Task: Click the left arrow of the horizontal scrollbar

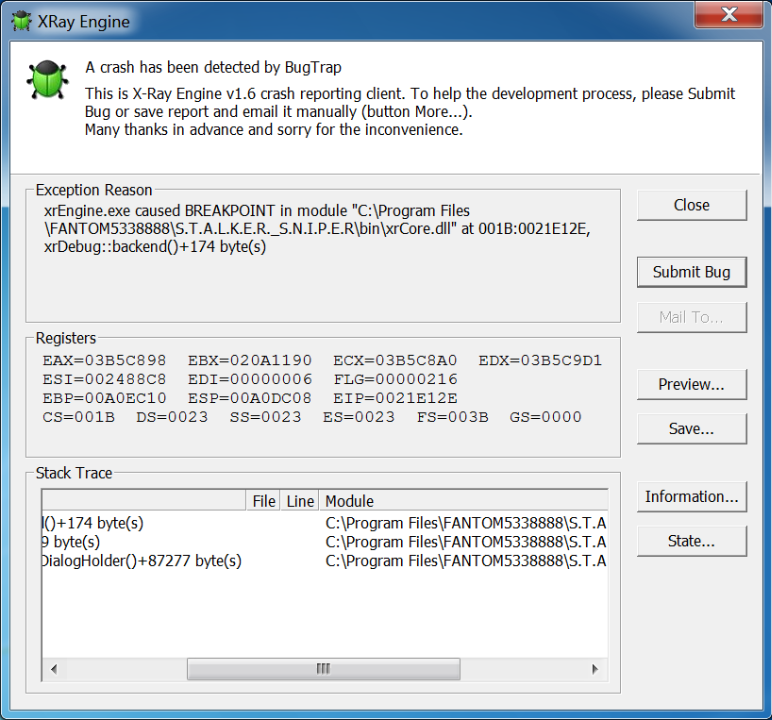Action: coord(53,669)
